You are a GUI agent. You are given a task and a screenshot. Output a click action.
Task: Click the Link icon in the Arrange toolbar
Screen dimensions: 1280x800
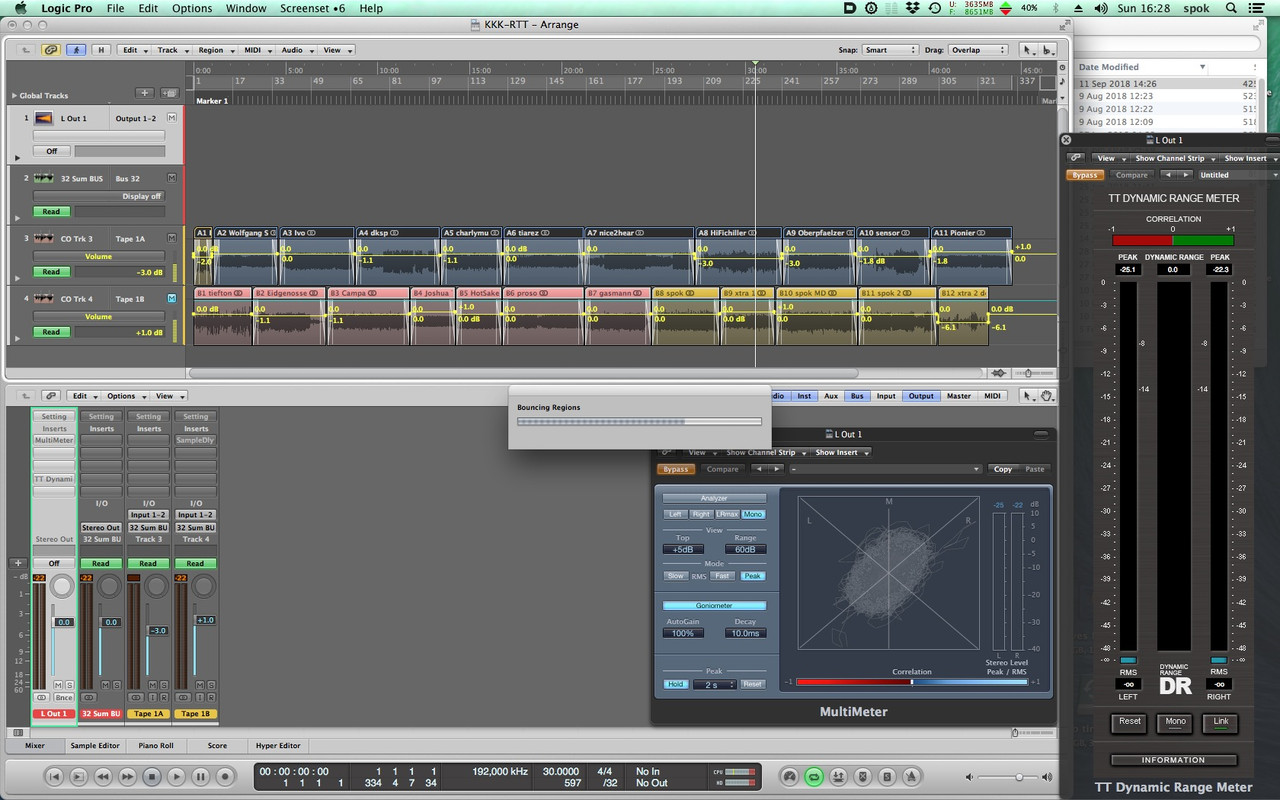51,50
